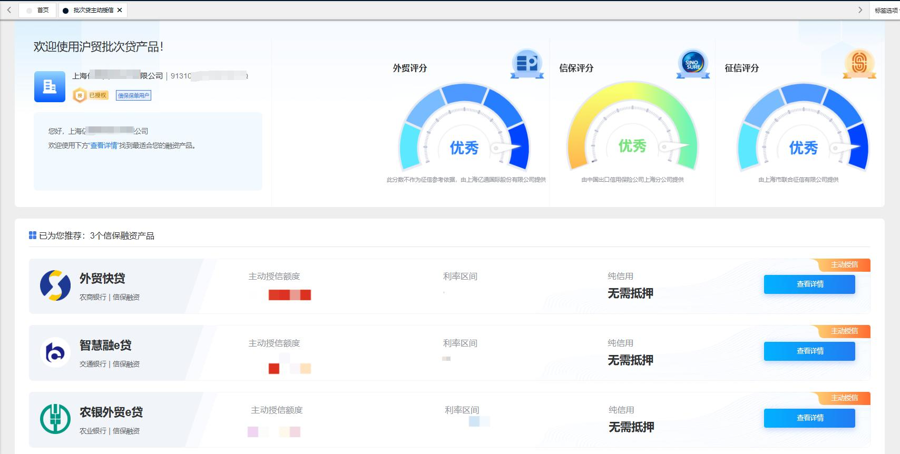This screenshot has width=900, height=454.
Task: Click the 信保评分 gauge dial
Action: pyautogui.click(x=632, y=127)
